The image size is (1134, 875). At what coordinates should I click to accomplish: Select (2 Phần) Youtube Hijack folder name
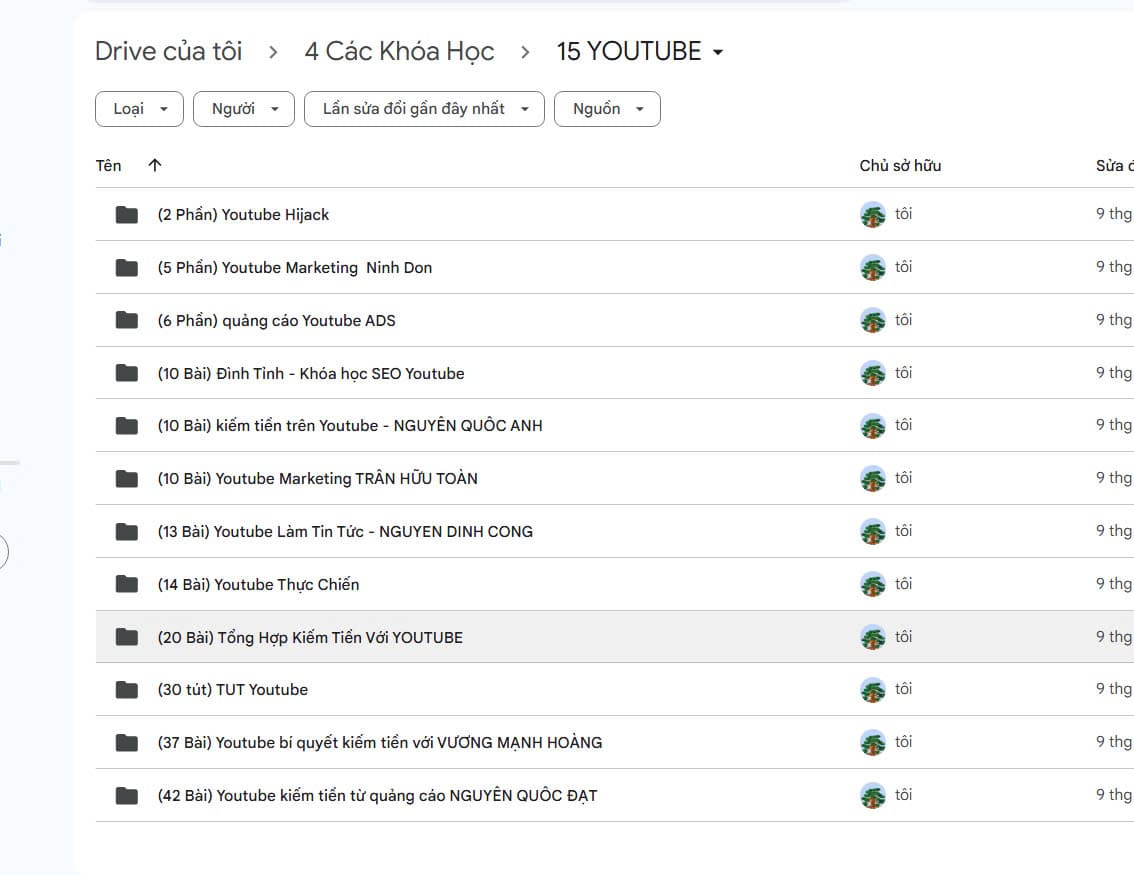(243, 215)
